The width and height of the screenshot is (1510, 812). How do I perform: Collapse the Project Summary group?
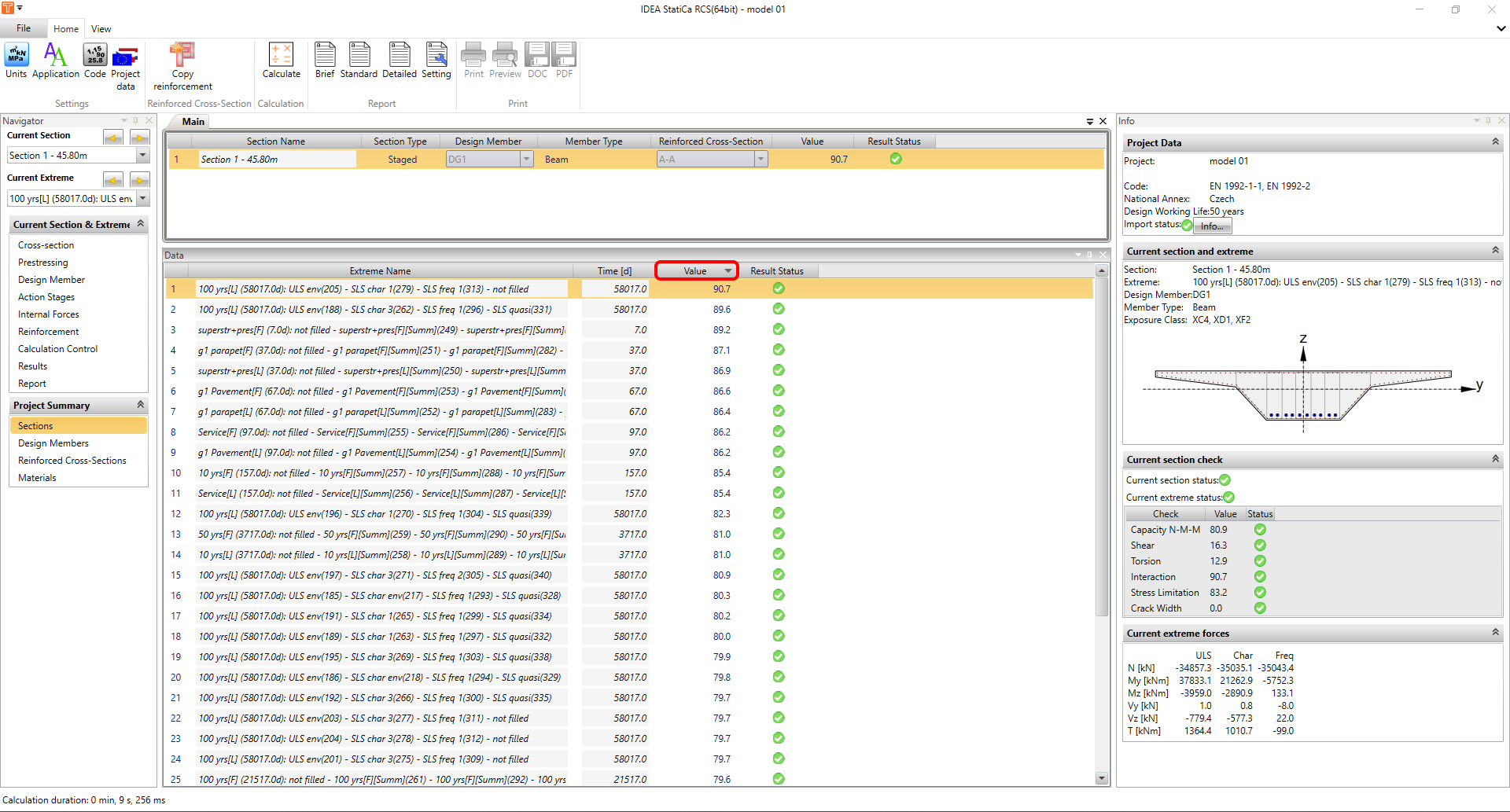click(x=141, y=405)
